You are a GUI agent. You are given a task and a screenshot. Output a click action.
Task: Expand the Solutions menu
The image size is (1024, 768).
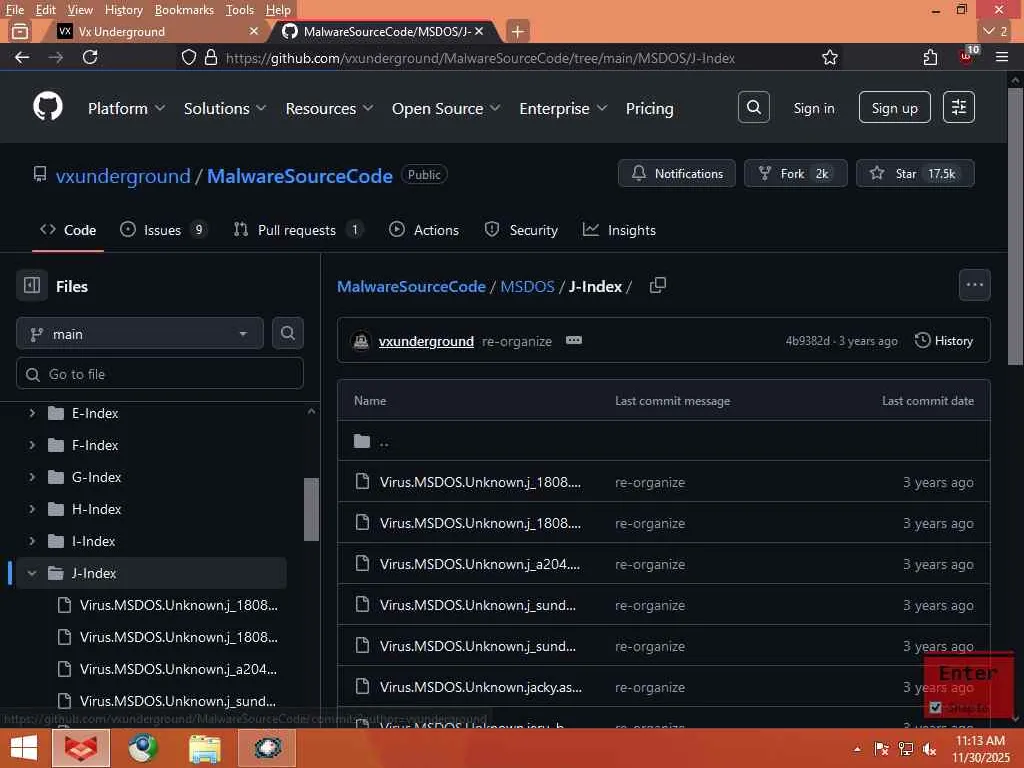(x=225, y=108)
